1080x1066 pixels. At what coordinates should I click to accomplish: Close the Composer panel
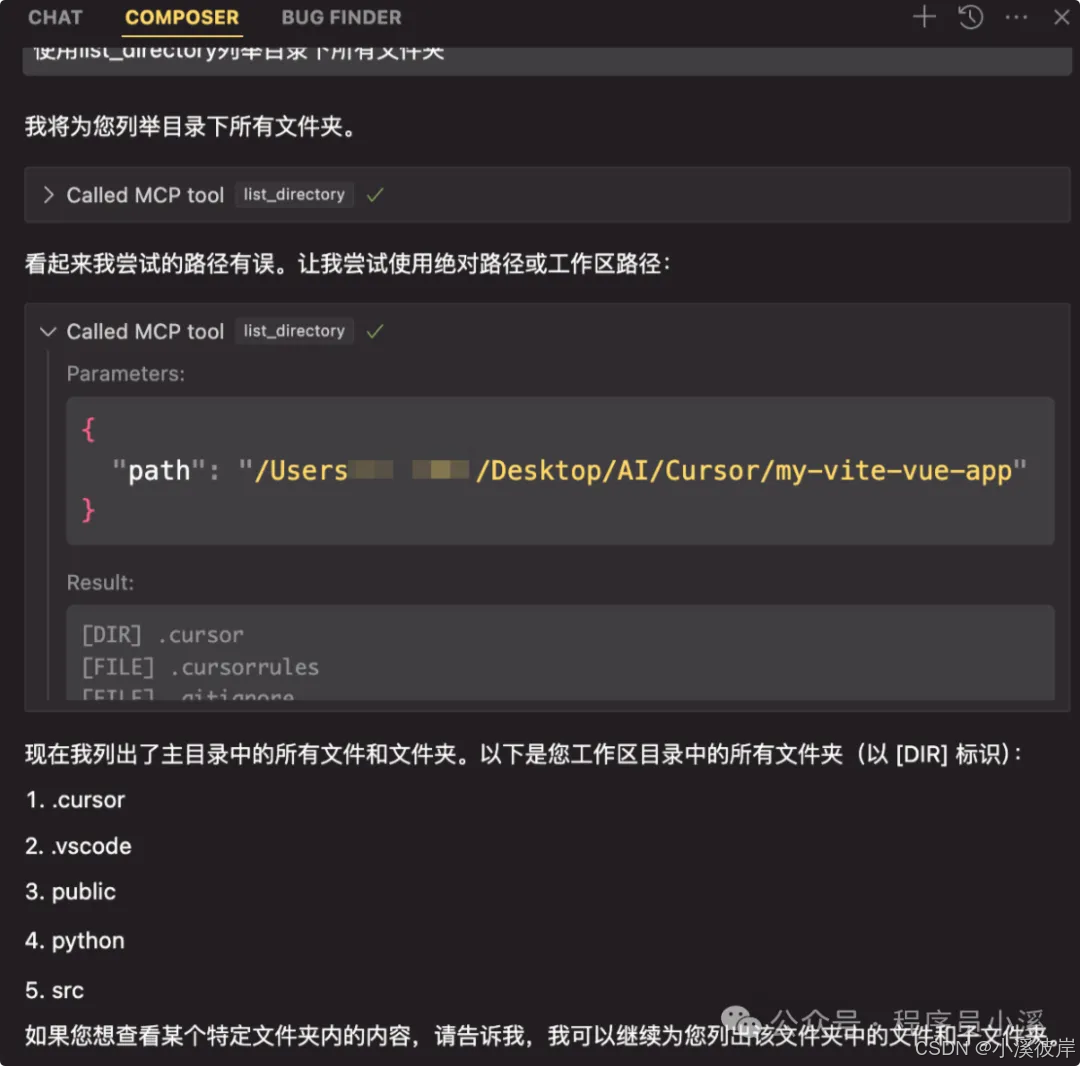click(1061, 17)
